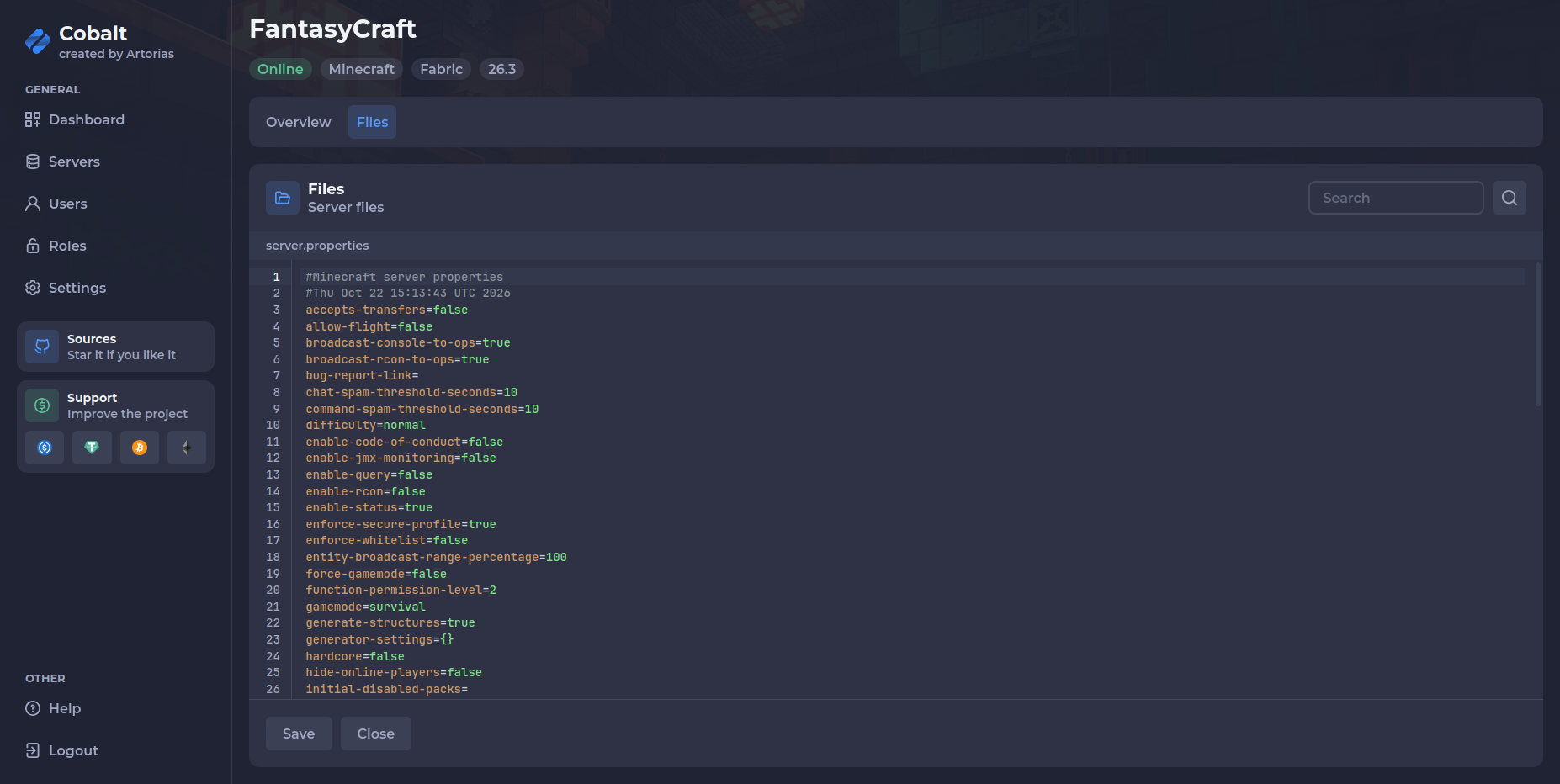Click line number 20 in the gutter
1560x784 pixels.
pyautogui.click(x=273, y=591)
